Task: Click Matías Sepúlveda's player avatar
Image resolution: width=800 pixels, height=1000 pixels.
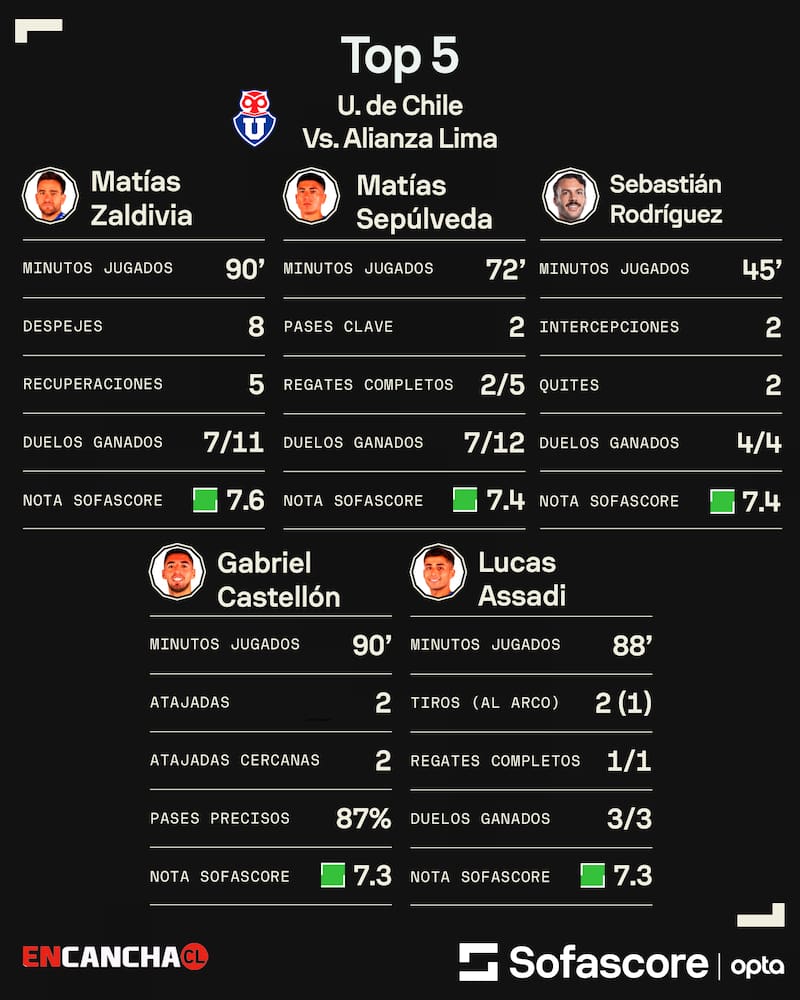Action: click(x=311, y=196)
